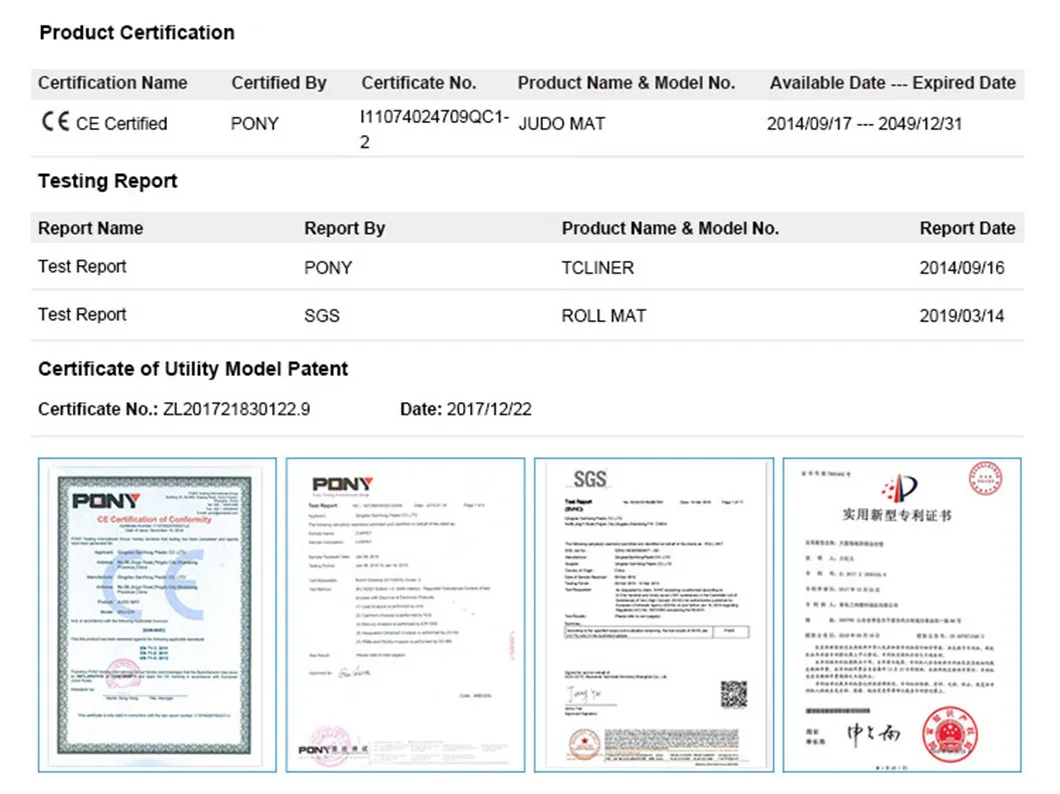Open the utility model patent certificate thumbnail
1060x794 pixels.
(x=901, y=615)
